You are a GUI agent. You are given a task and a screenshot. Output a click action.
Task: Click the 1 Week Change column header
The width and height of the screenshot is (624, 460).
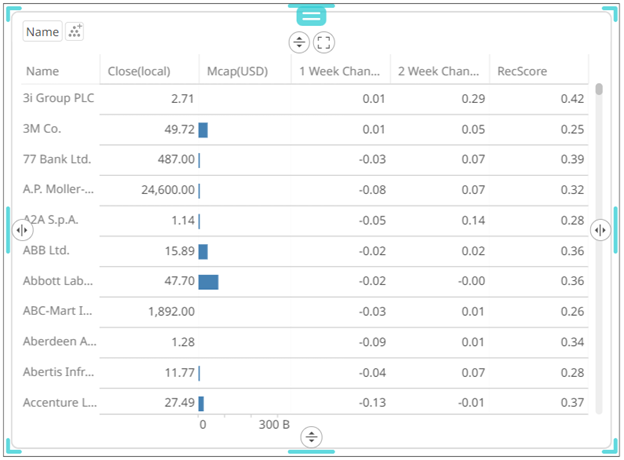(x=339, y=71)
